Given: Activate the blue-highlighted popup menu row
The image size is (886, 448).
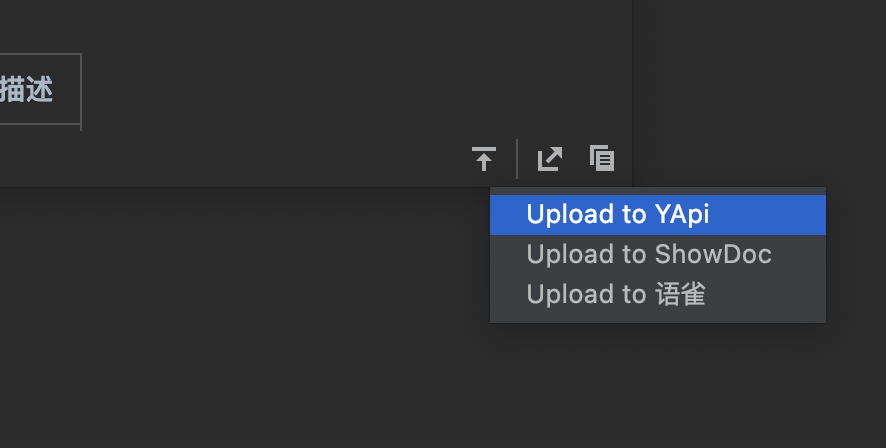Looking at the screenshot, I should [658, 215].
